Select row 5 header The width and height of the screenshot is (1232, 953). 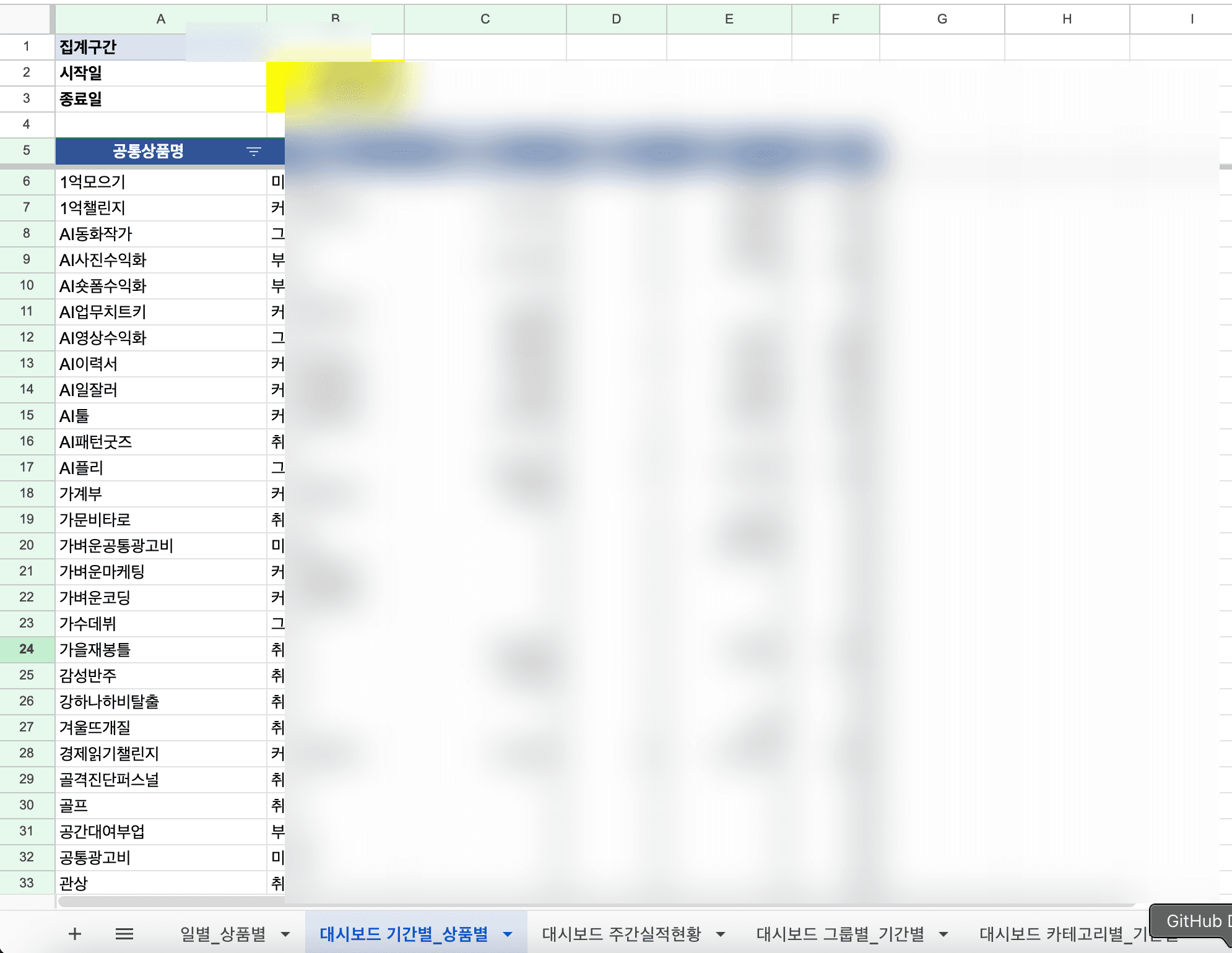click(27, 150)
